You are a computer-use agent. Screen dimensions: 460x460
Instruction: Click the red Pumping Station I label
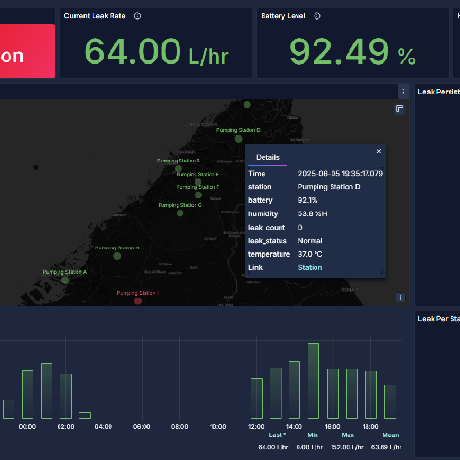[138, 293]
